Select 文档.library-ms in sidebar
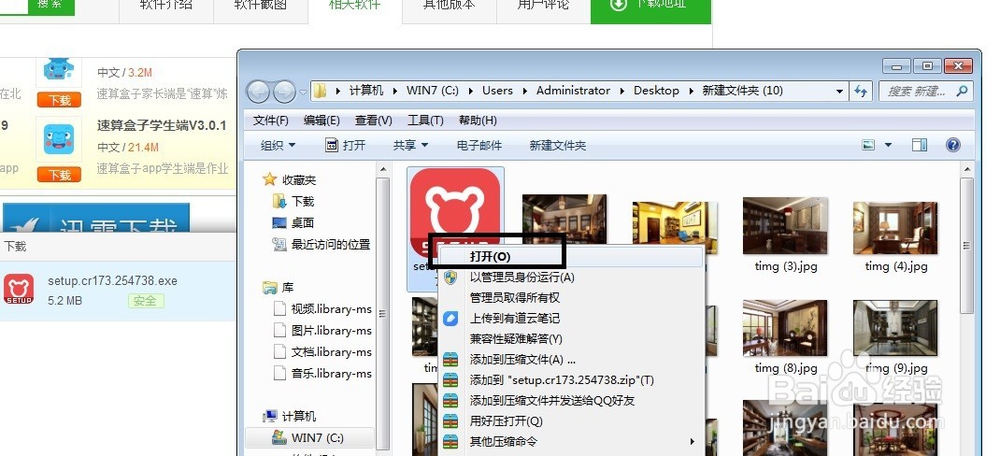The height and width of the screenshot is (456, 1000). (x=331, y=352)
